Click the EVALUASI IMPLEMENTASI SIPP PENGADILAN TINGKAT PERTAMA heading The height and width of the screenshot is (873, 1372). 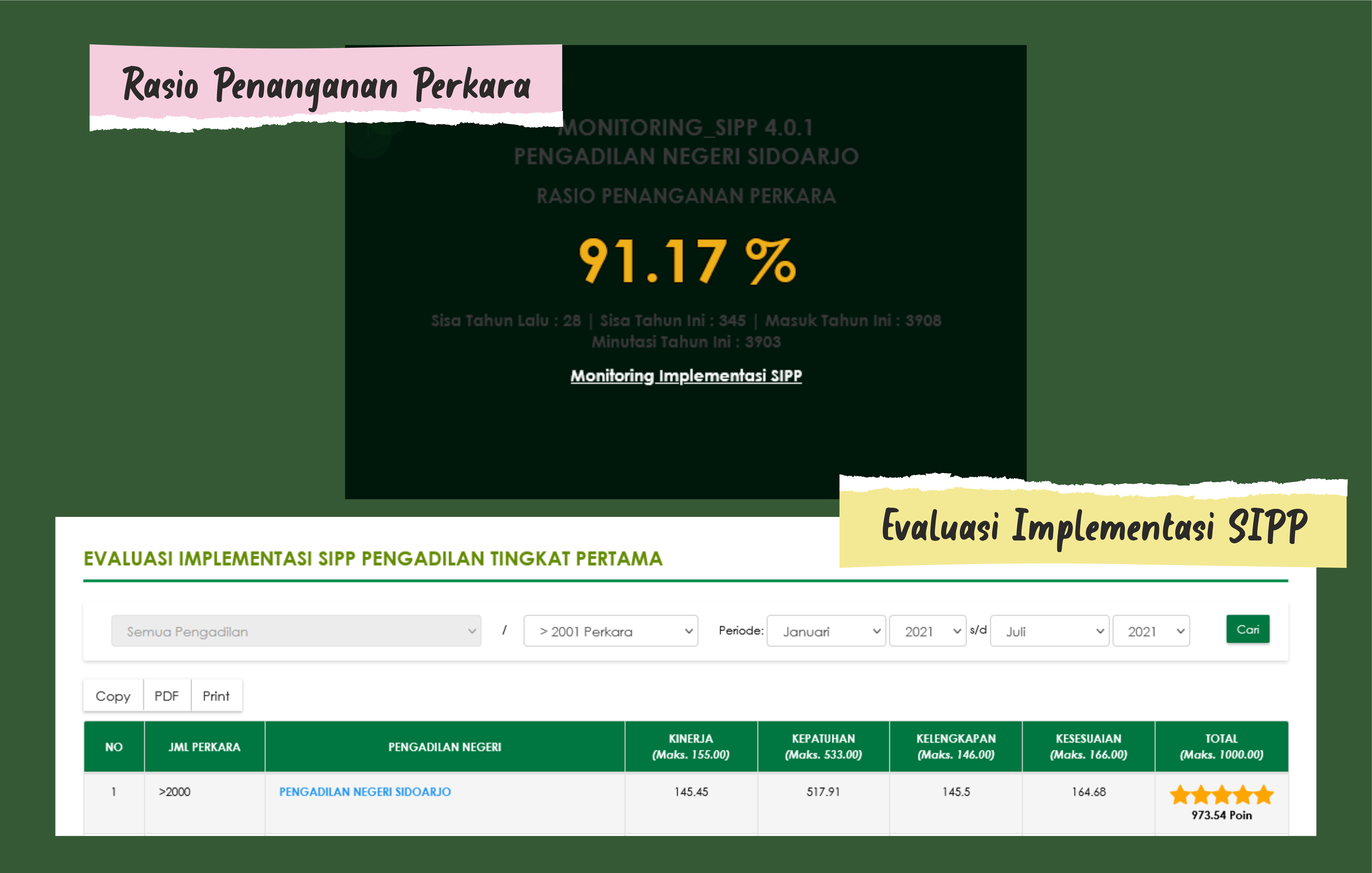pos(373,559)
